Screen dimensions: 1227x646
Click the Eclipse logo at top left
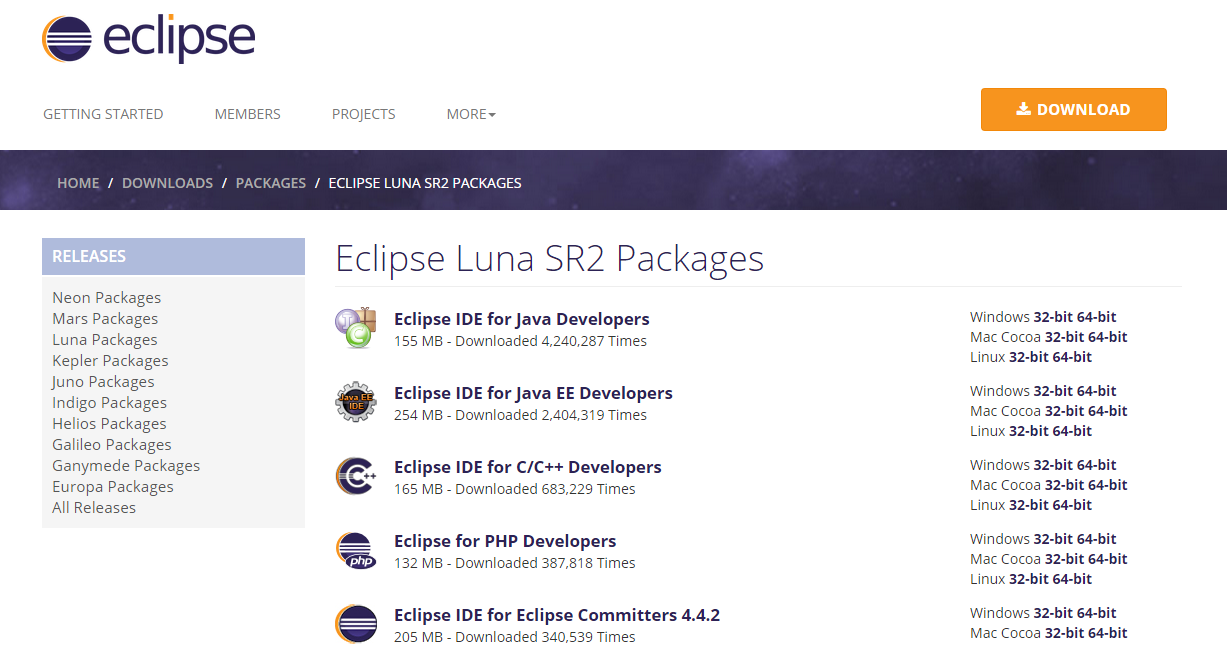(148, 38)
